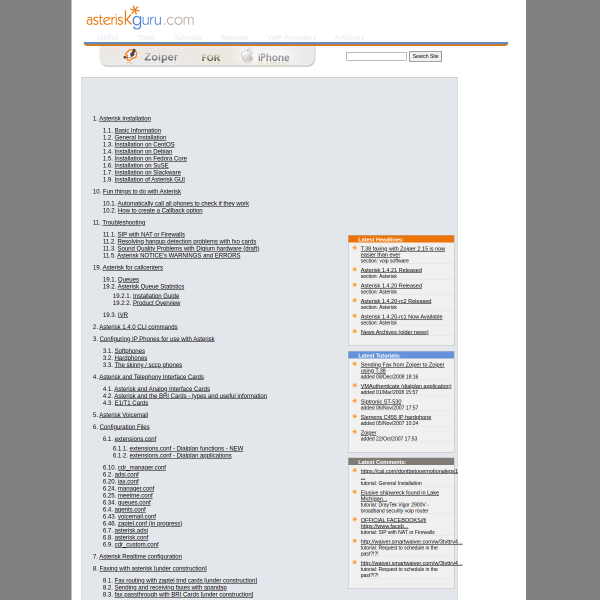
Task: Open the iax.conf link
Action: pyautogui.click(x=128, y=481)
